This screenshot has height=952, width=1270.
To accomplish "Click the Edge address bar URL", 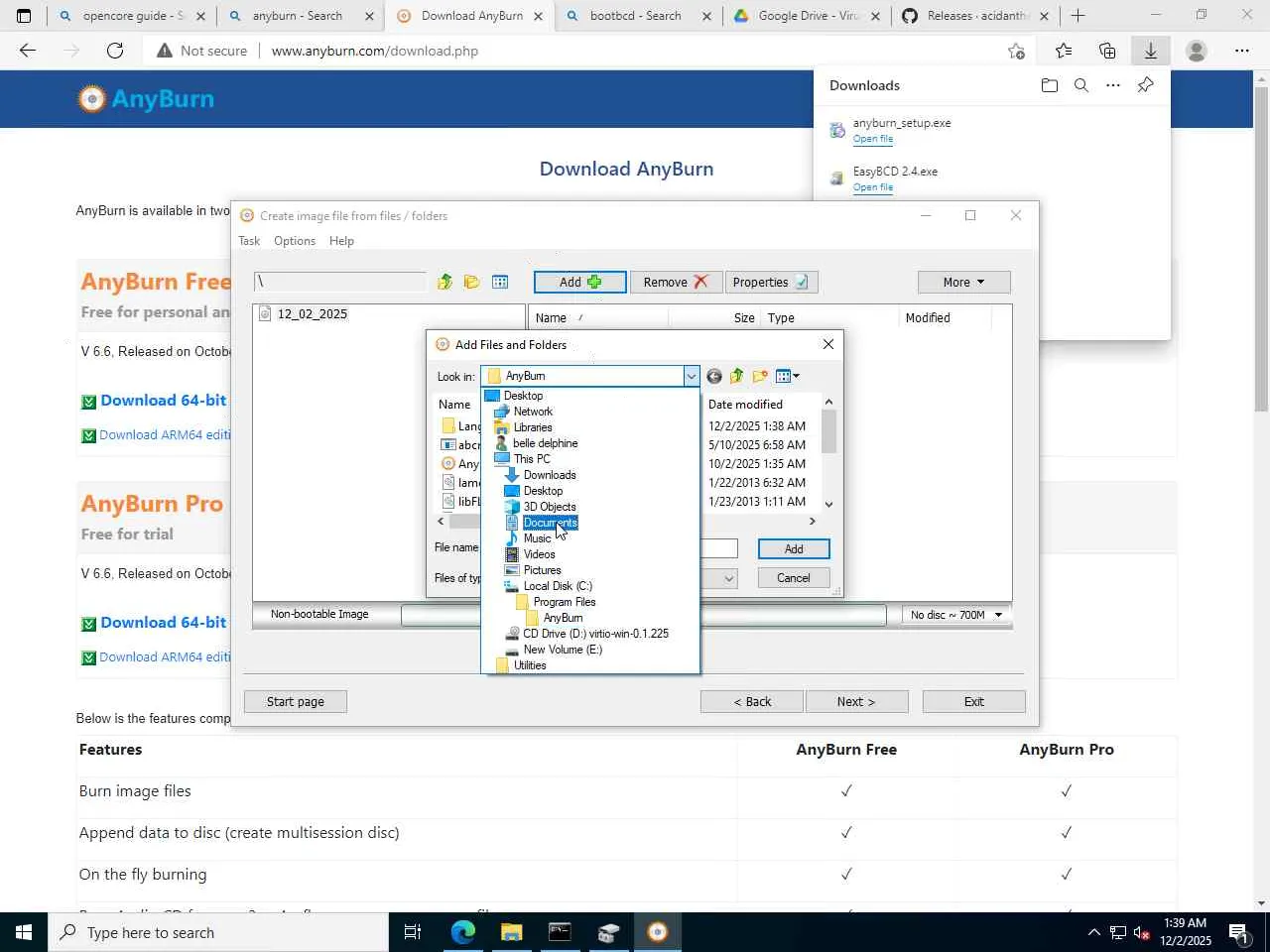I will [x=375, y=51].
